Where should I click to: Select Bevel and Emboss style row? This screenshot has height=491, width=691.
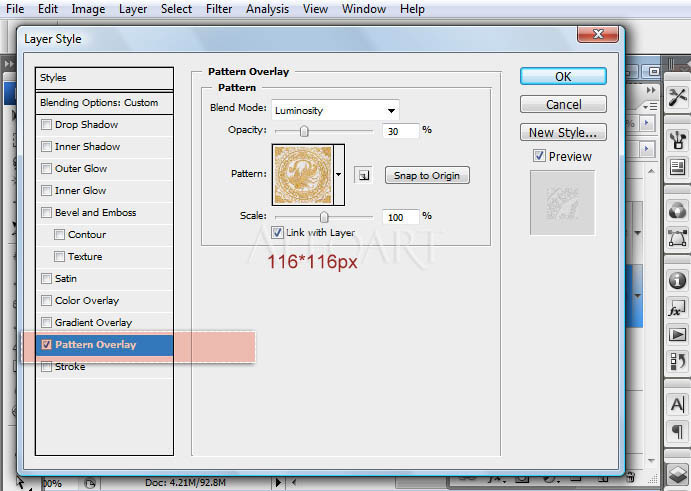(x=95, y=213)
